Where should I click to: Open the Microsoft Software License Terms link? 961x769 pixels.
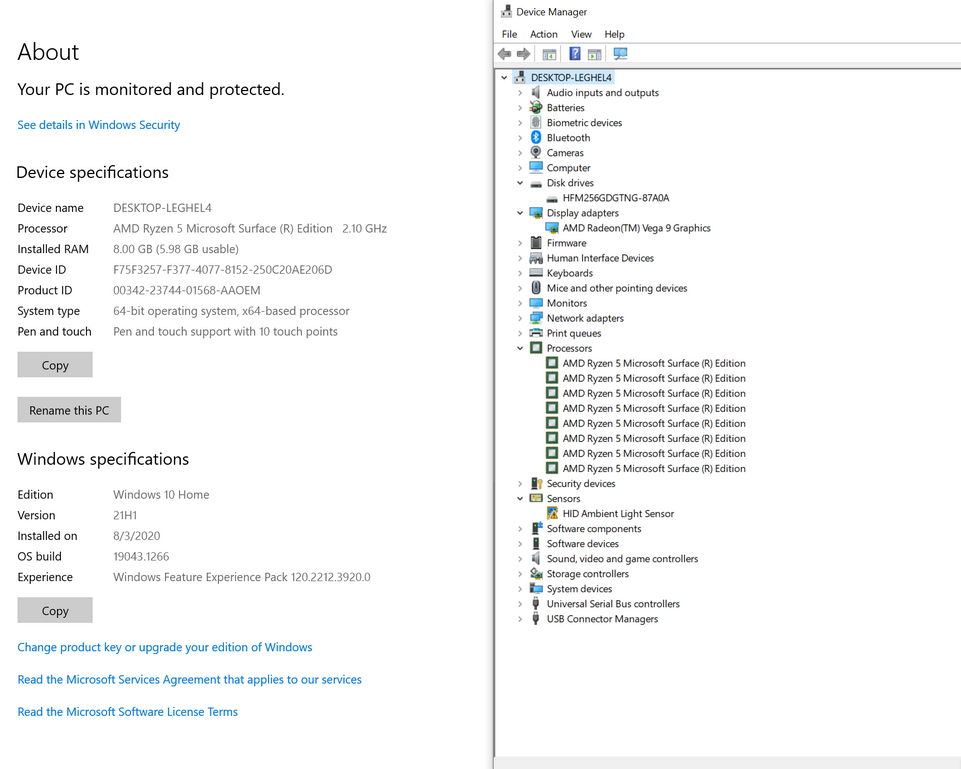pyautogui.click(x=127, y=712)
